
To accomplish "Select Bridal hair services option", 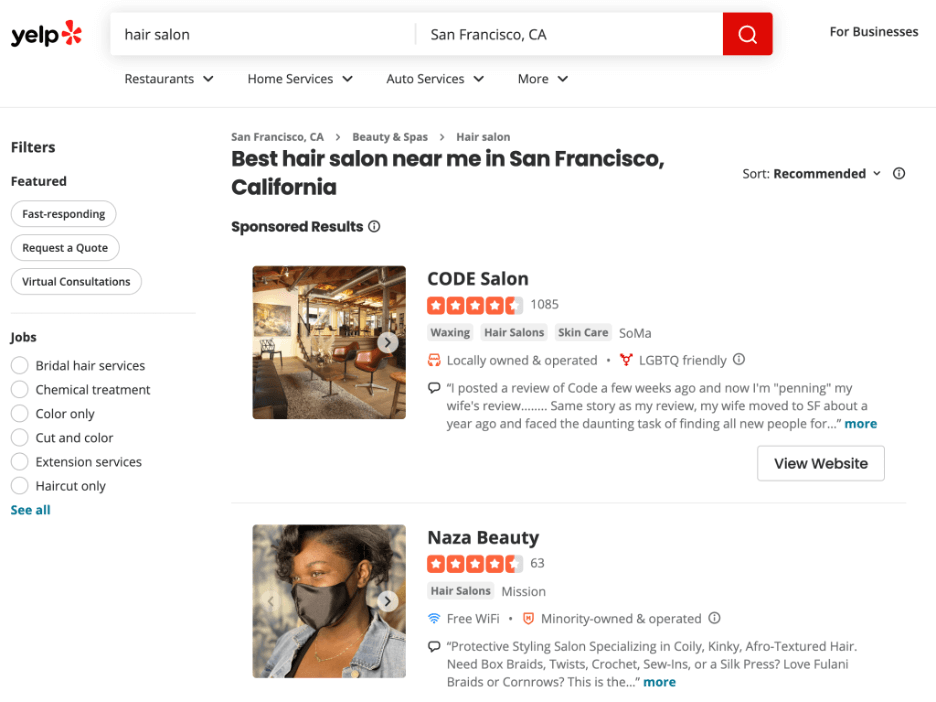I will [x=20, y=365].
